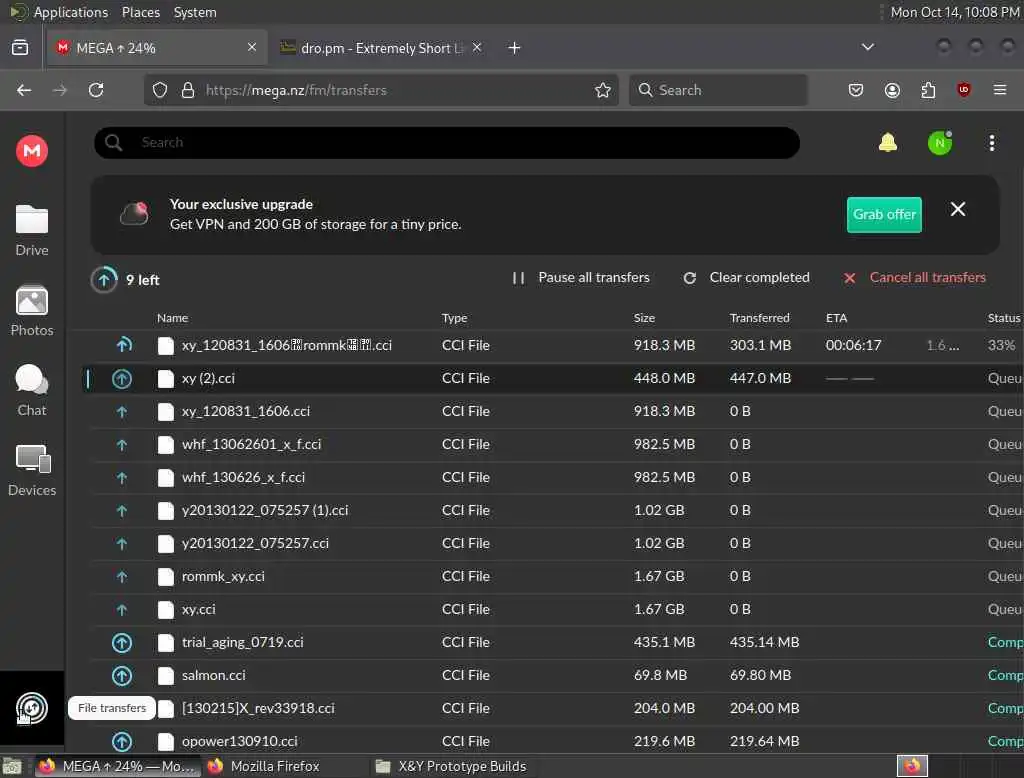This screenshot has height=778, width=1024.
Task: Click the File transfers sidebar icon
Action: click(31, 708)
